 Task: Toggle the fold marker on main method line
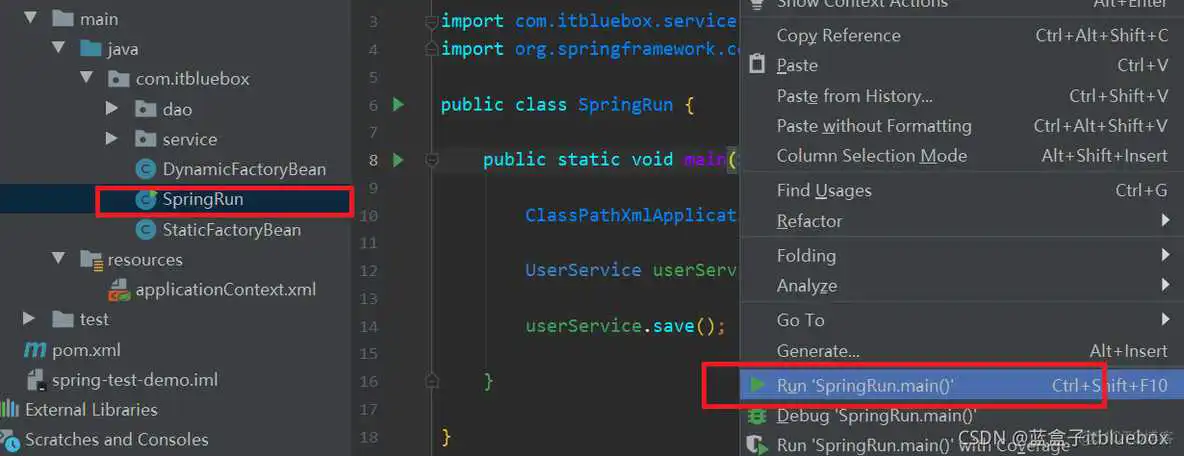click(432, 159)
